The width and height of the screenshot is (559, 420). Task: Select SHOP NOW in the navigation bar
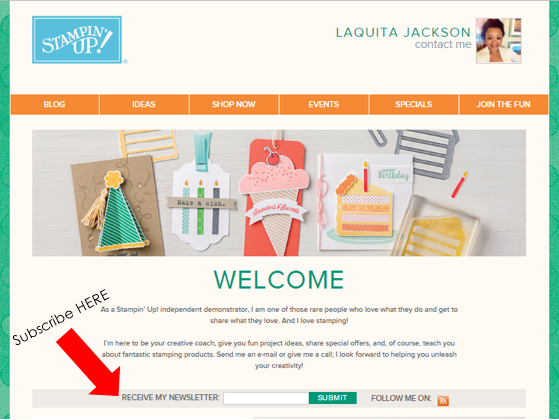(234, 104)
